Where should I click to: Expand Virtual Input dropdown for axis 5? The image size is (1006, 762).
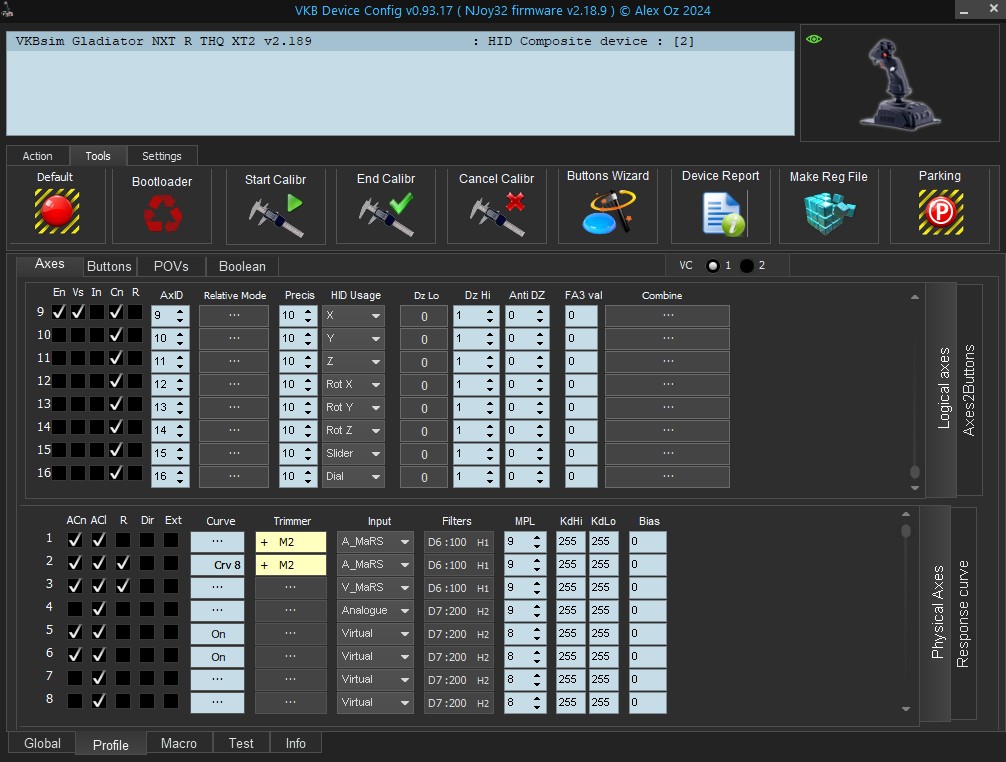375,634
